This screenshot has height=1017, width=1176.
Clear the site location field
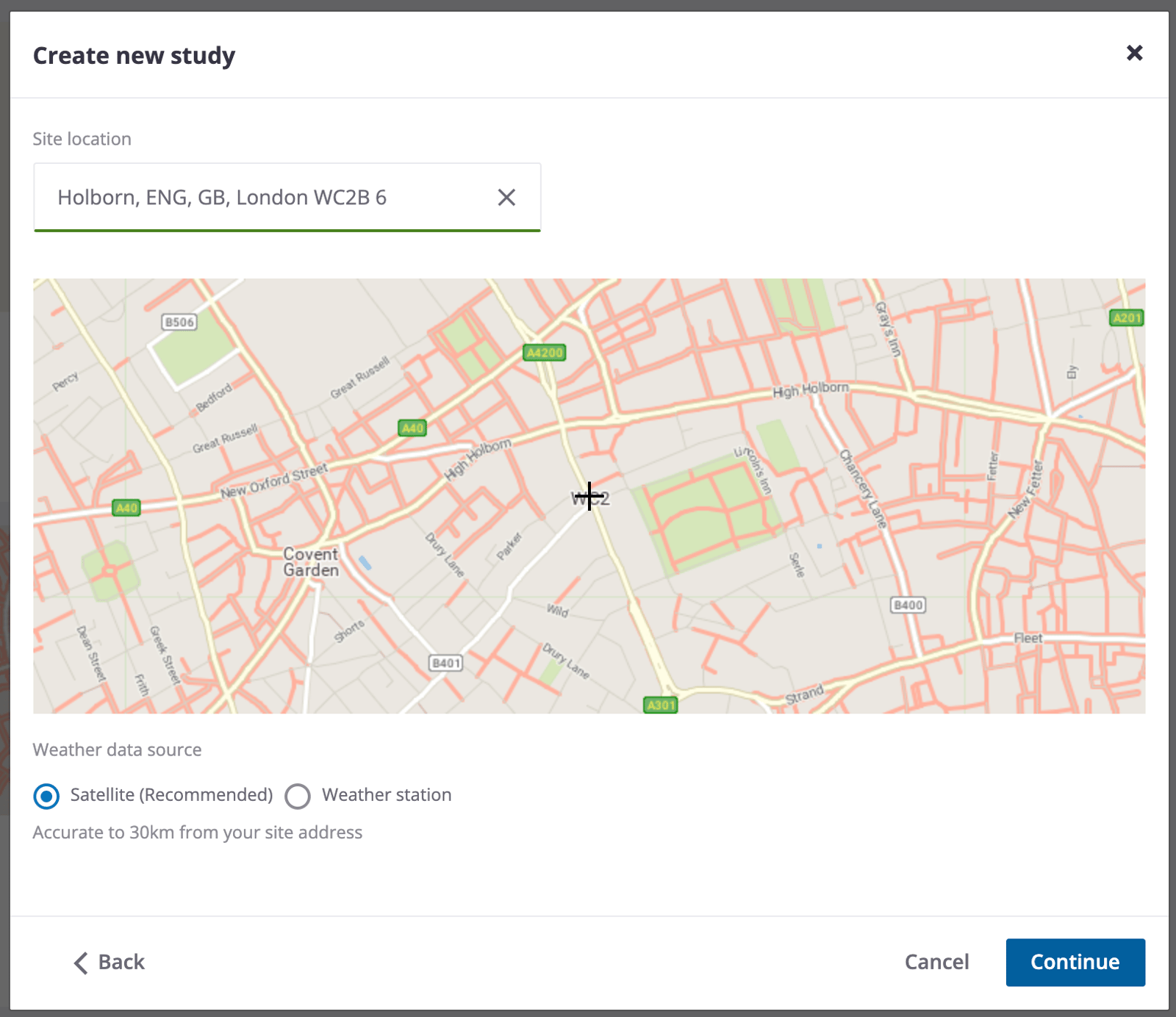pos(506,198)
